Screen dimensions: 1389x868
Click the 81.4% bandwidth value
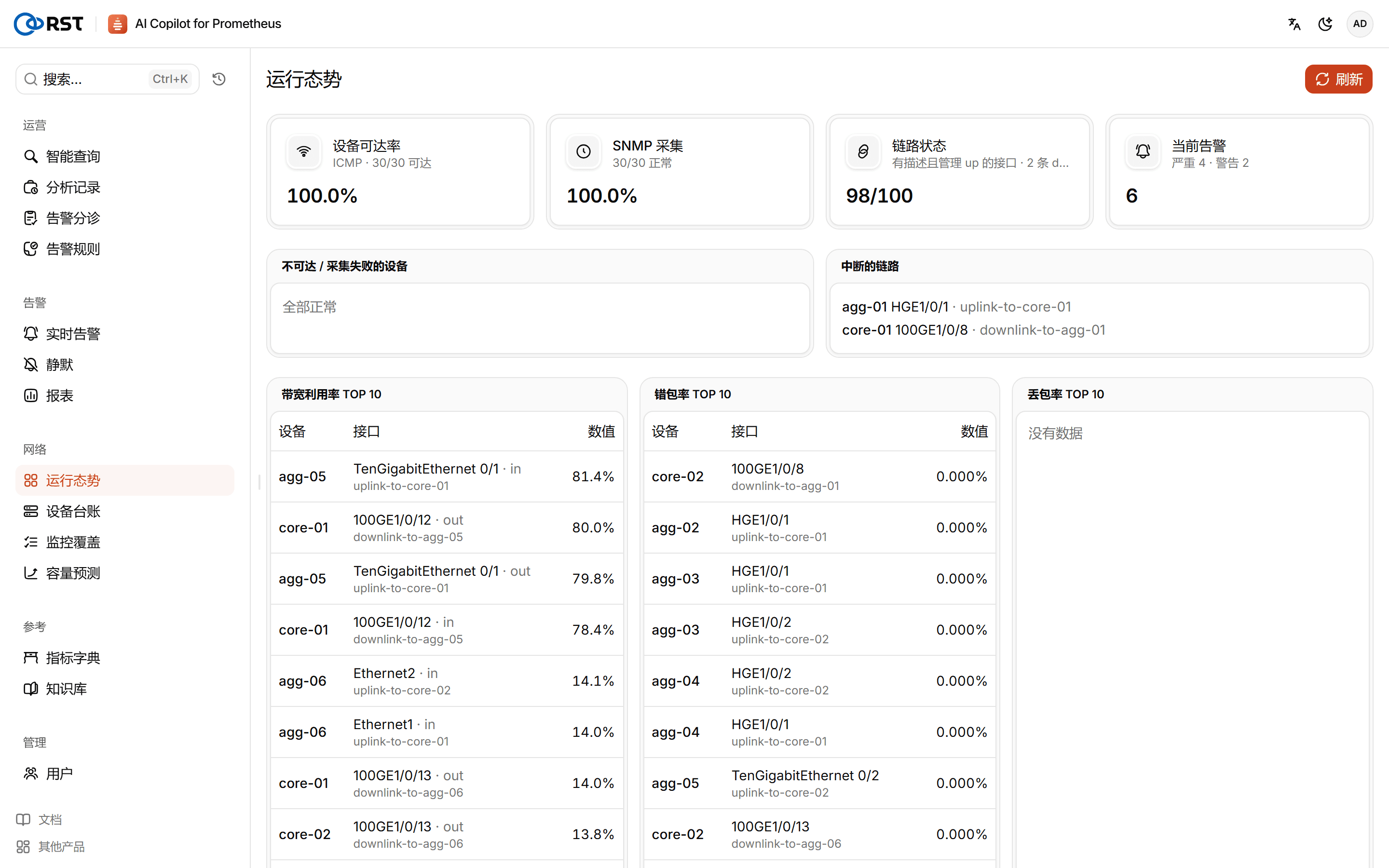[593, 476]
